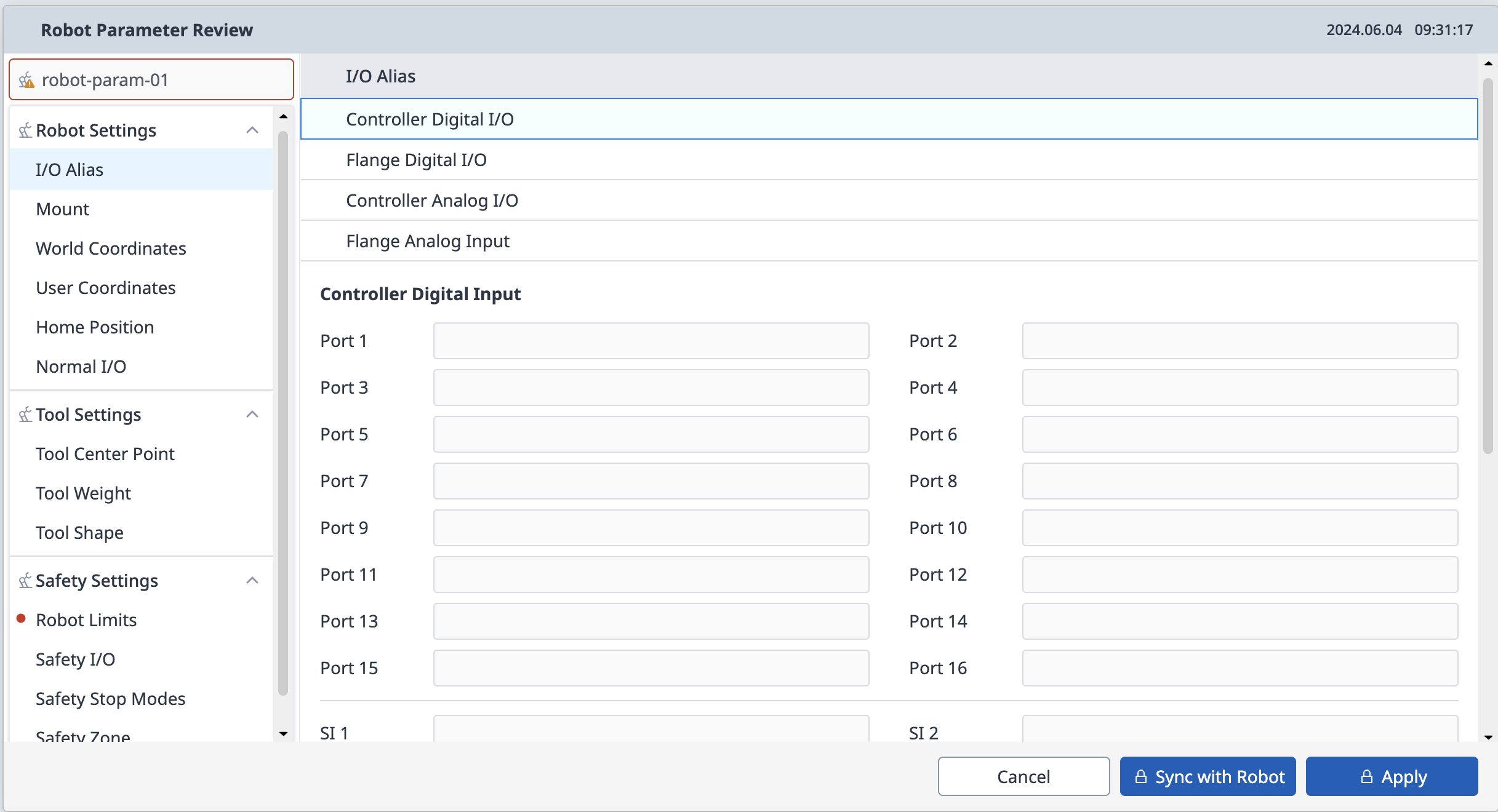Click the robot arm icon beside Safety Settings

(25, 581)
